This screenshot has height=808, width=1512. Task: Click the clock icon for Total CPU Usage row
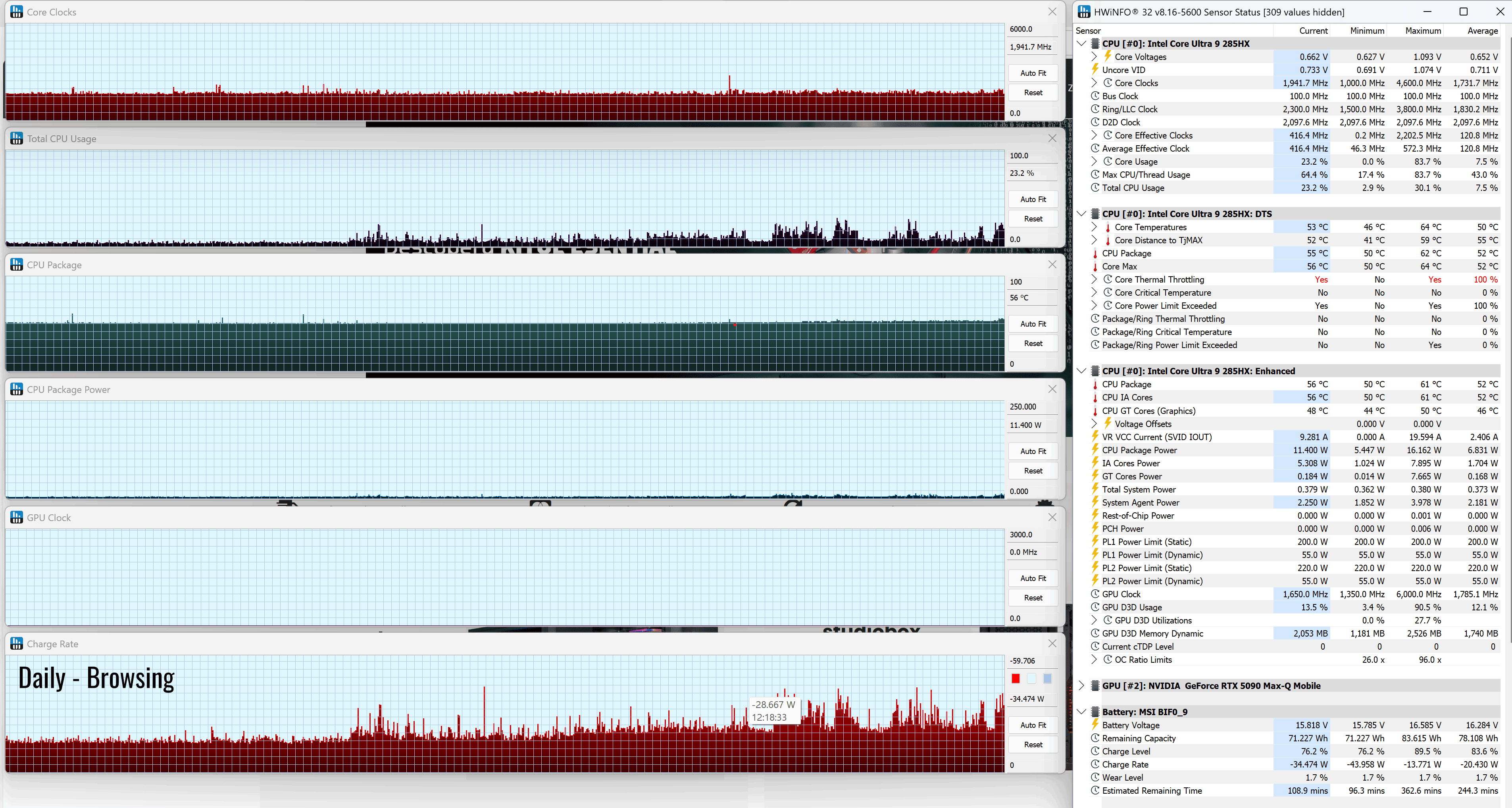pyautogui.click(x=1095, y=187)
